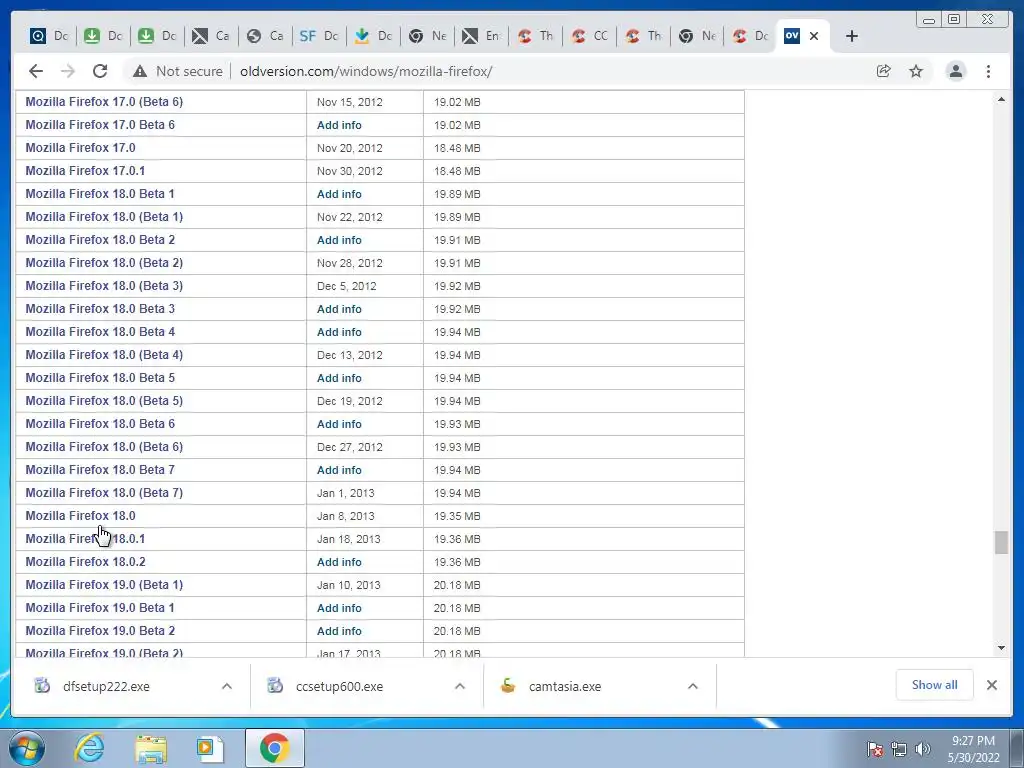Viewport: 1024px width, 768px height.
Task: Click Show all downloads button
Action: (x=935, y=684)
